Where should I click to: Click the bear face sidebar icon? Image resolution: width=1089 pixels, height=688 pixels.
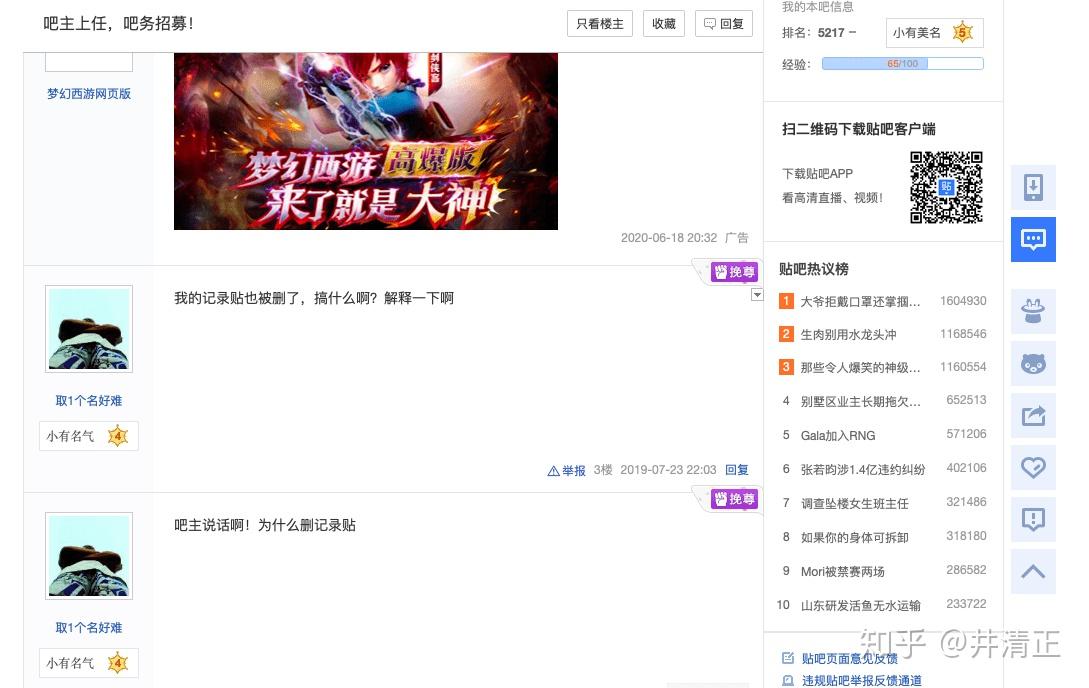point(1033,363)
